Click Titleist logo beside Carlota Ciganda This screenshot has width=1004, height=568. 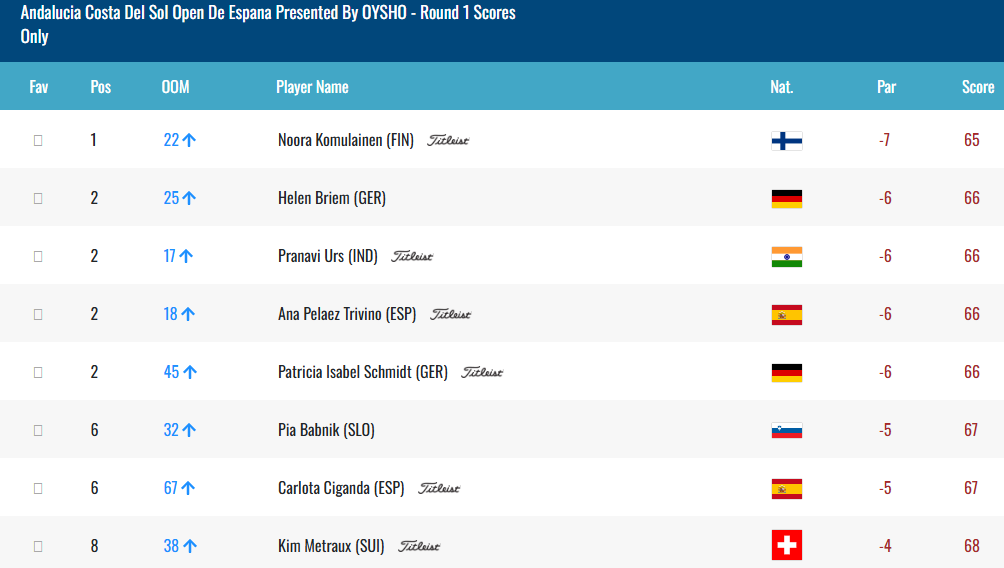(x=439, y=489)
